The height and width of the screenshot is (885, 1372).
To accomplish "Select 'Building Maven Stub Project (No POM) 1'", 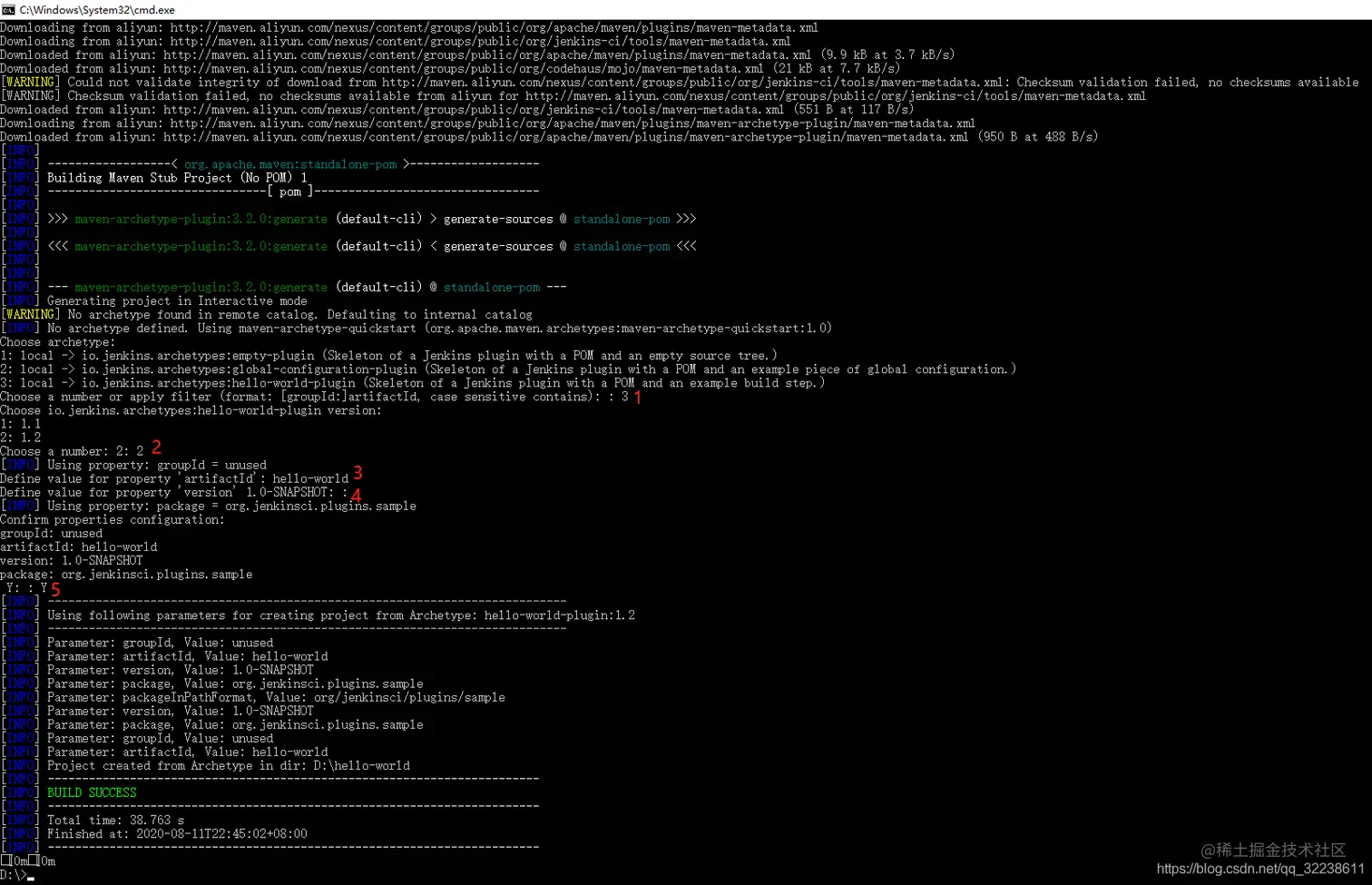I will coord(178,178).
